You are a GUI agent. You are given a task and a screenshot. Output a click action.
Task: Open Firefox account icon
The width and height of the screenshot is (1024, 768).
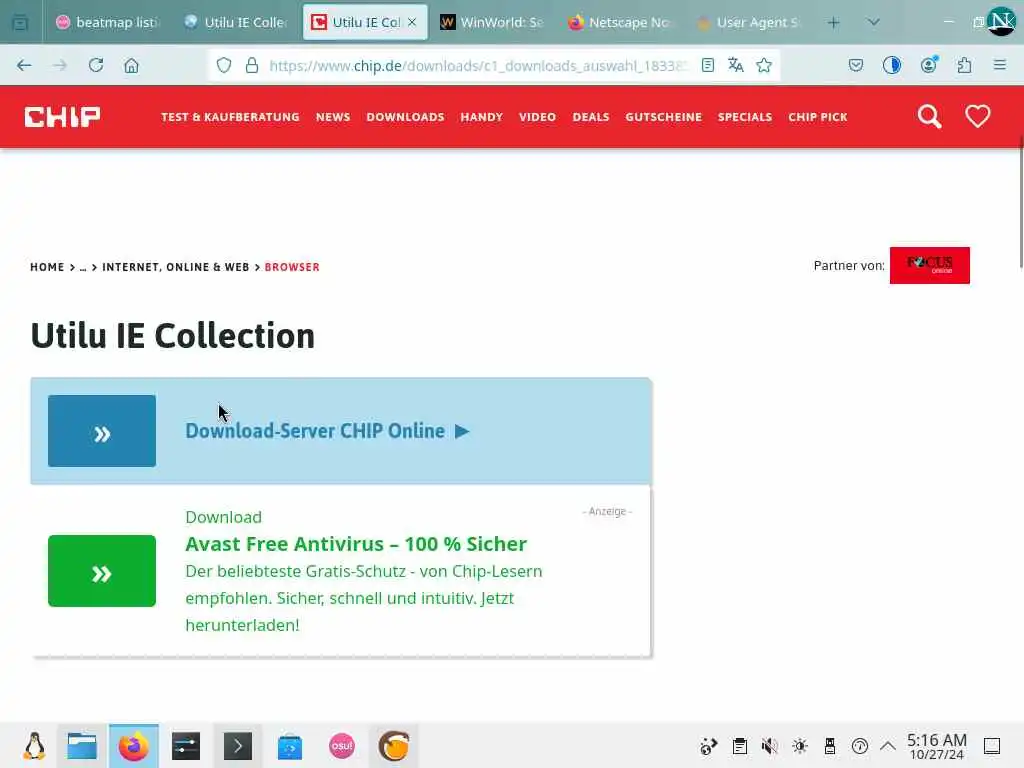coord(929,65)
